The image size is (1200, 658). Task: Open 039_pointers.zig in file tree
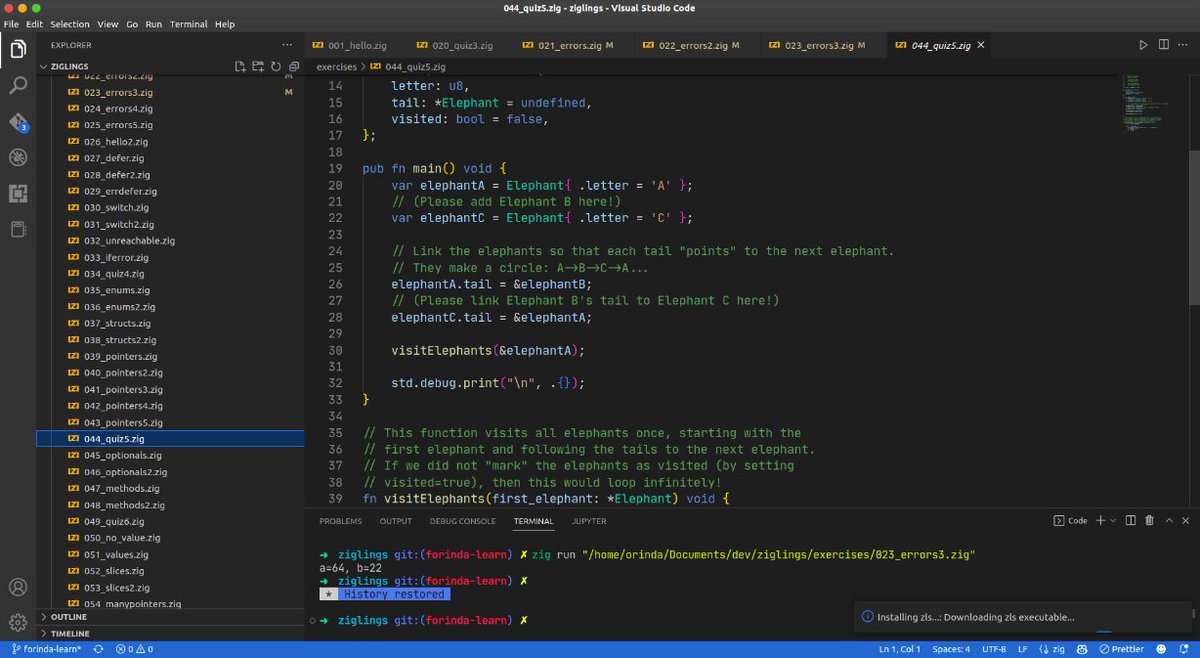121,356
